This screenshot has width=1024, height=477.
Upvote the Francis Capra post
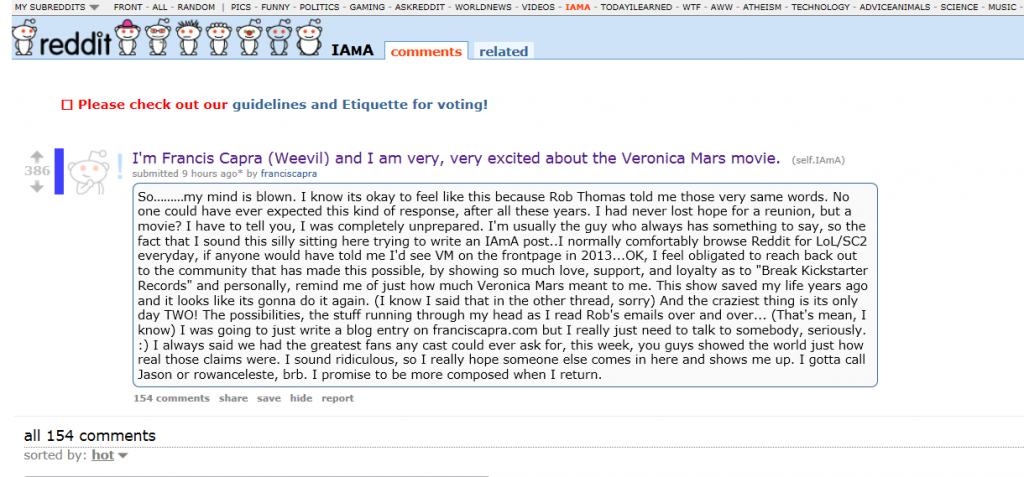click(x=37, y=157)
